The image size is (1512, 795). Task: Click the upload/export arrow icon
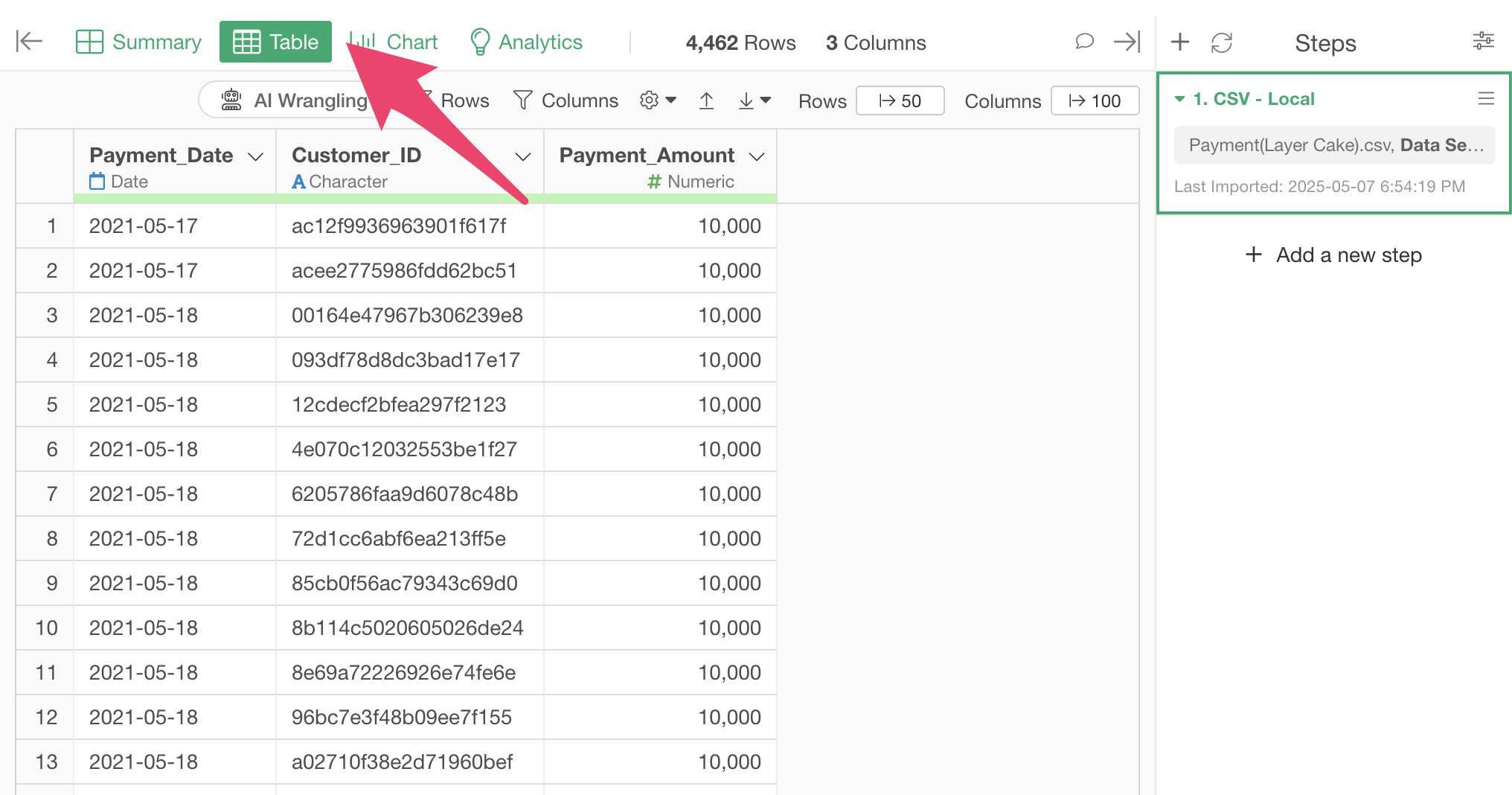(x=706, y=100)
